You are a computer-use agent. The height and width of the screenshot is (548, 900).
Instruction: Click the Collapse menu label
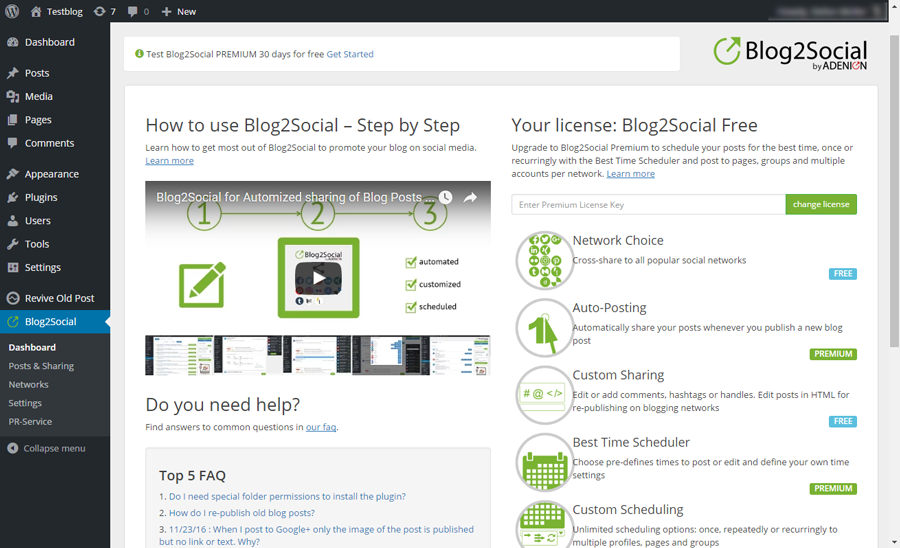point(54,448)
